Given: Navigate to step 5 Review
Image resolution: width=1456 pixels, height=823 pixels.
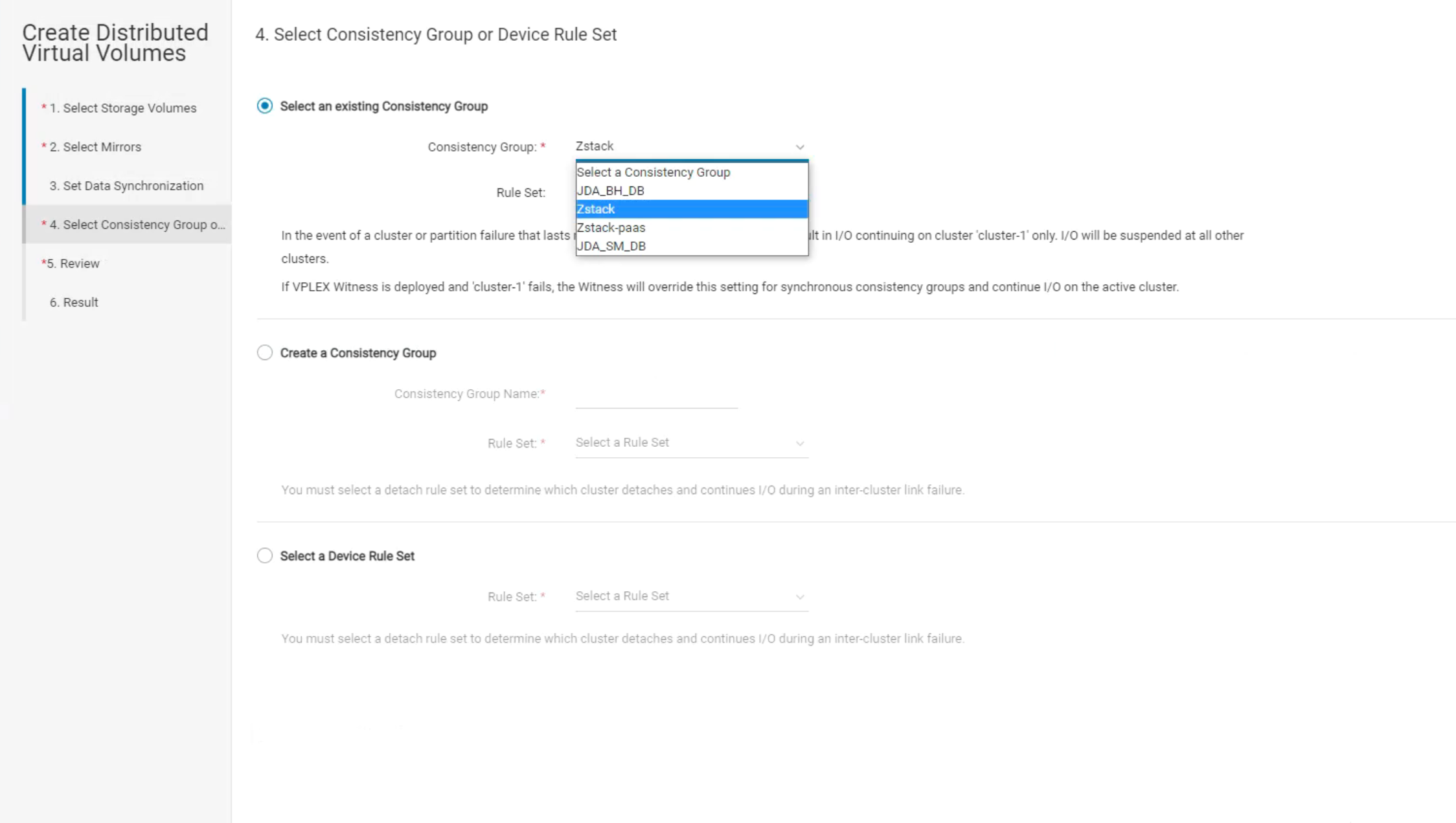Looking at the screenshot, I should (x=79, y=264).
